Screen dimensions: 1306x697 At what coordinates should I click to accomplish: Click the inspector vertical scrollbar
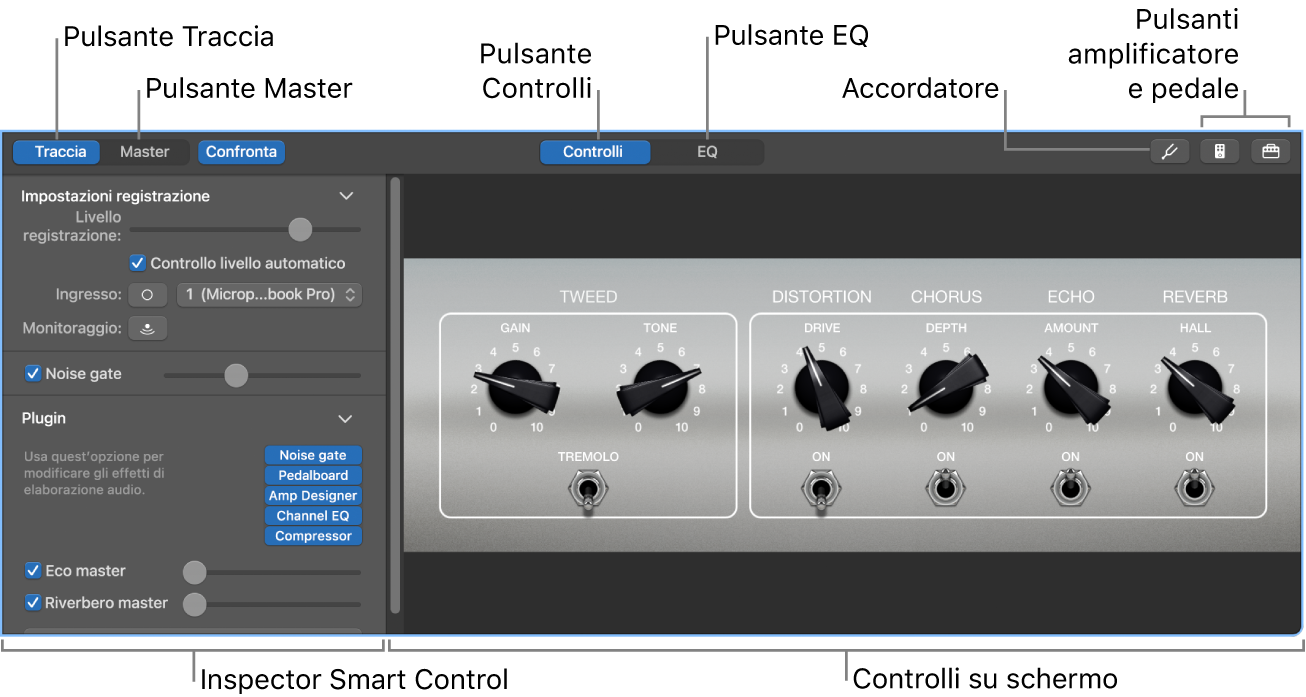[395, 395]
